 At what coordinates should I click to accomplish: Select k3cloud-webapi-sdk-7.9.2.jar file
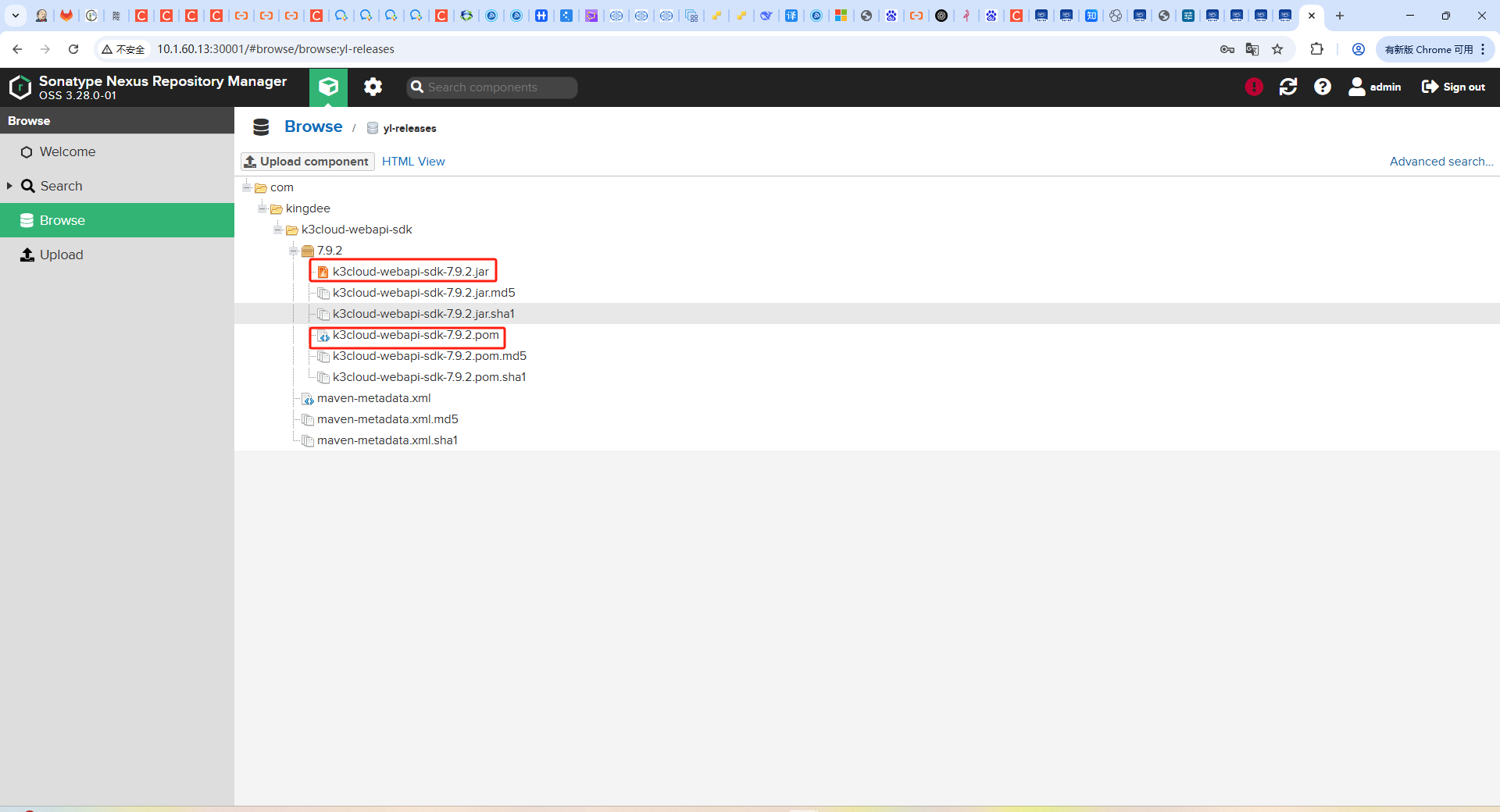(411, 272)
